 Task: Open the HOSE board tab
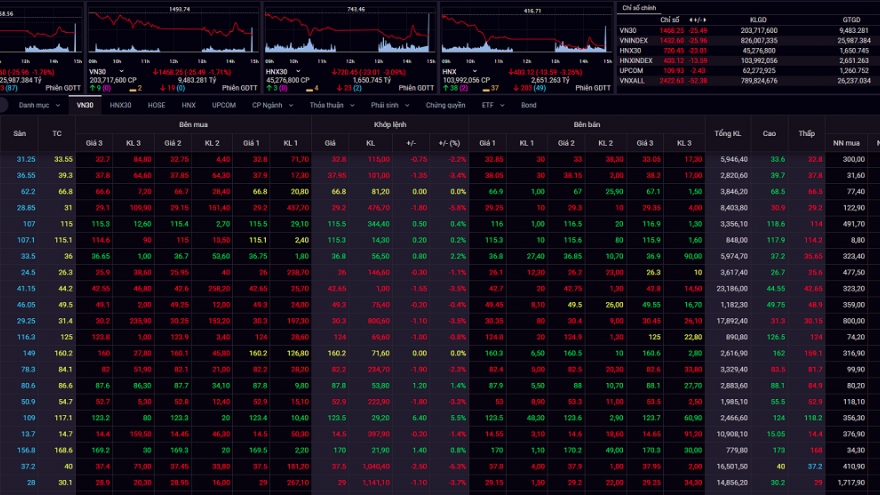[156, 104]
